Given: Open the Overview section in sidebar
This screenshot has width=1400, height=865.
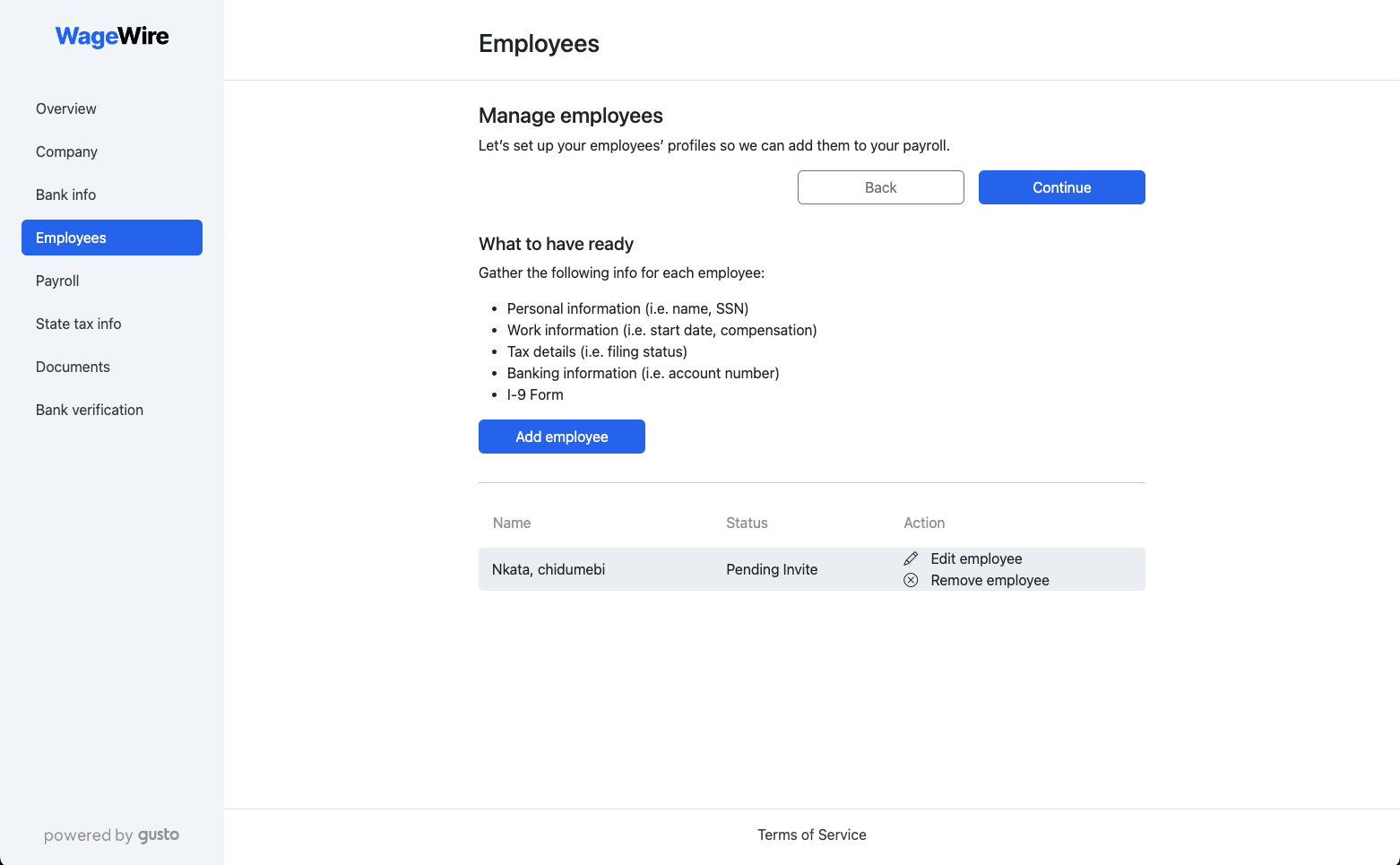Looking at the screenshot, I should point(112,108).
